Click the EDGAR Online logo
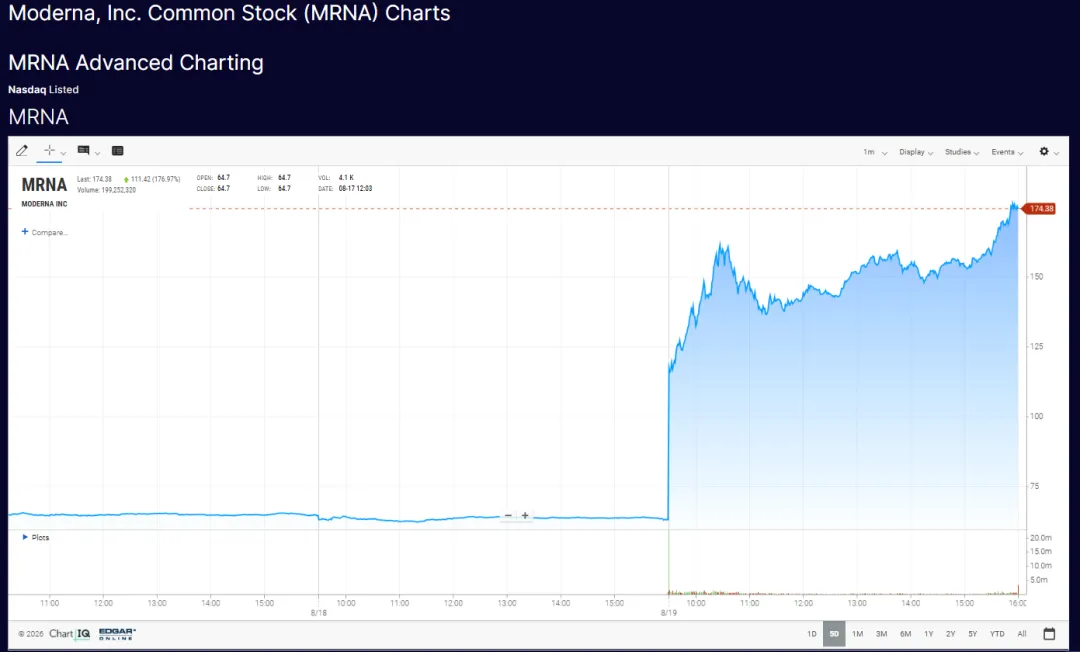The image size is (1080, 652). pos(117,634)
